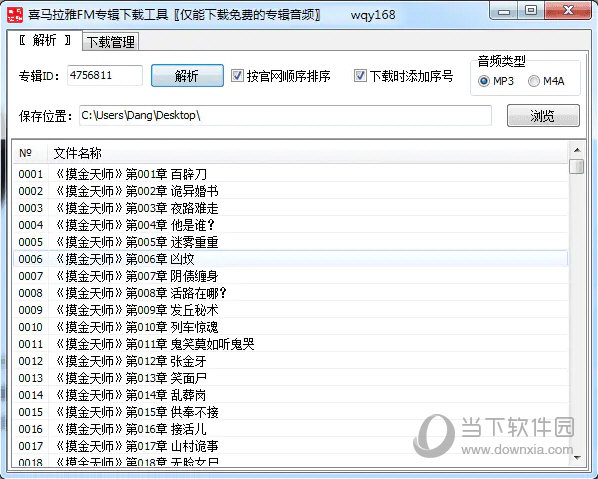
Task: Click the 保存位置 path field
Action: [x=285, y=115]
